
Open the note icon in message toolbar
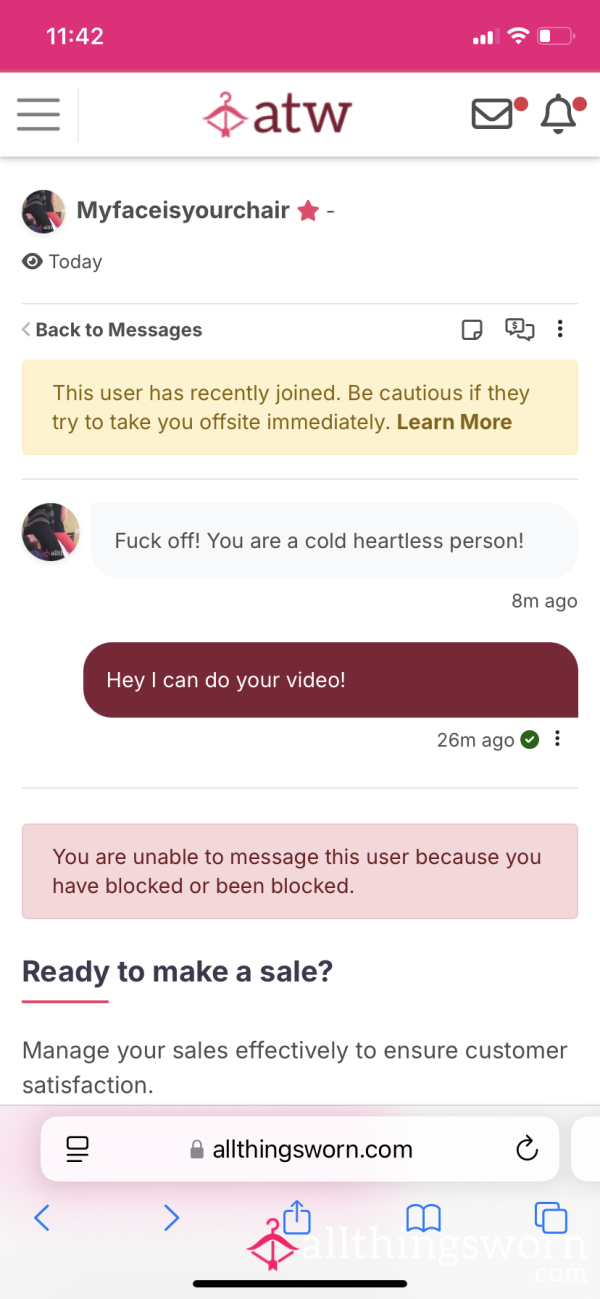(472, 329)
